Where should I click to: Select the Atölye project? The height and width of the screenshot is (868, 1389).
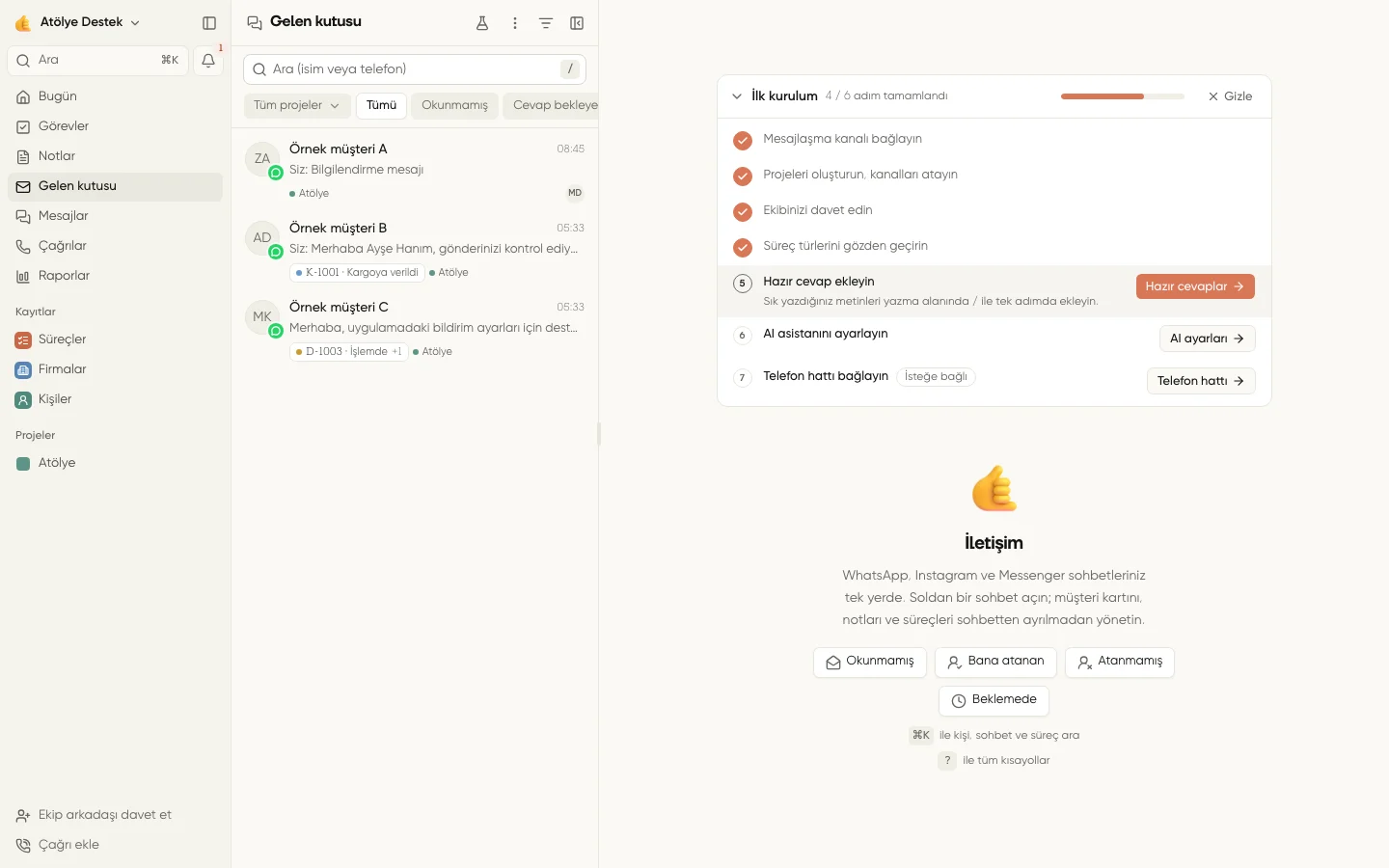coord(115,463)
